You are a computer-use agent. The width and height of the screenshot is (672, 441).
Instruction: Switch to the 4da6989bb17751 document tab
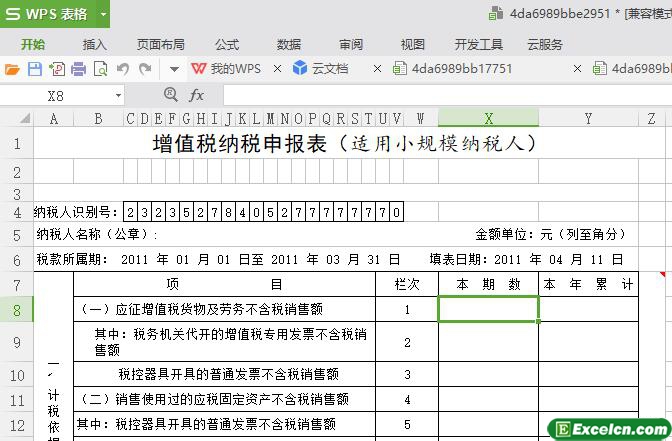(x=453, y=69)
